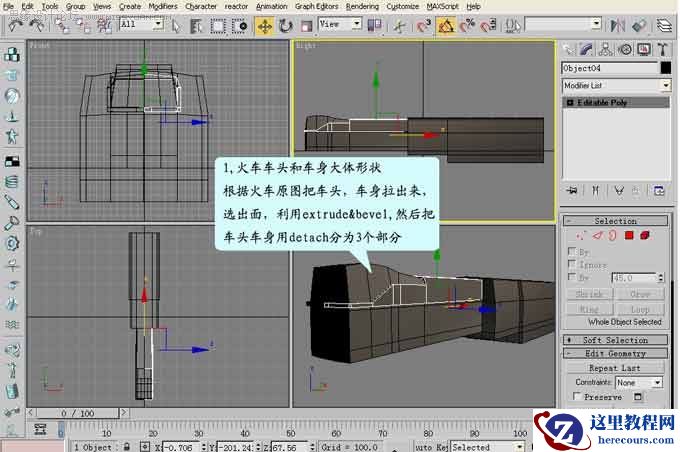Click the Redo arrow icon
680x452 pixels.
click(36, 26)
